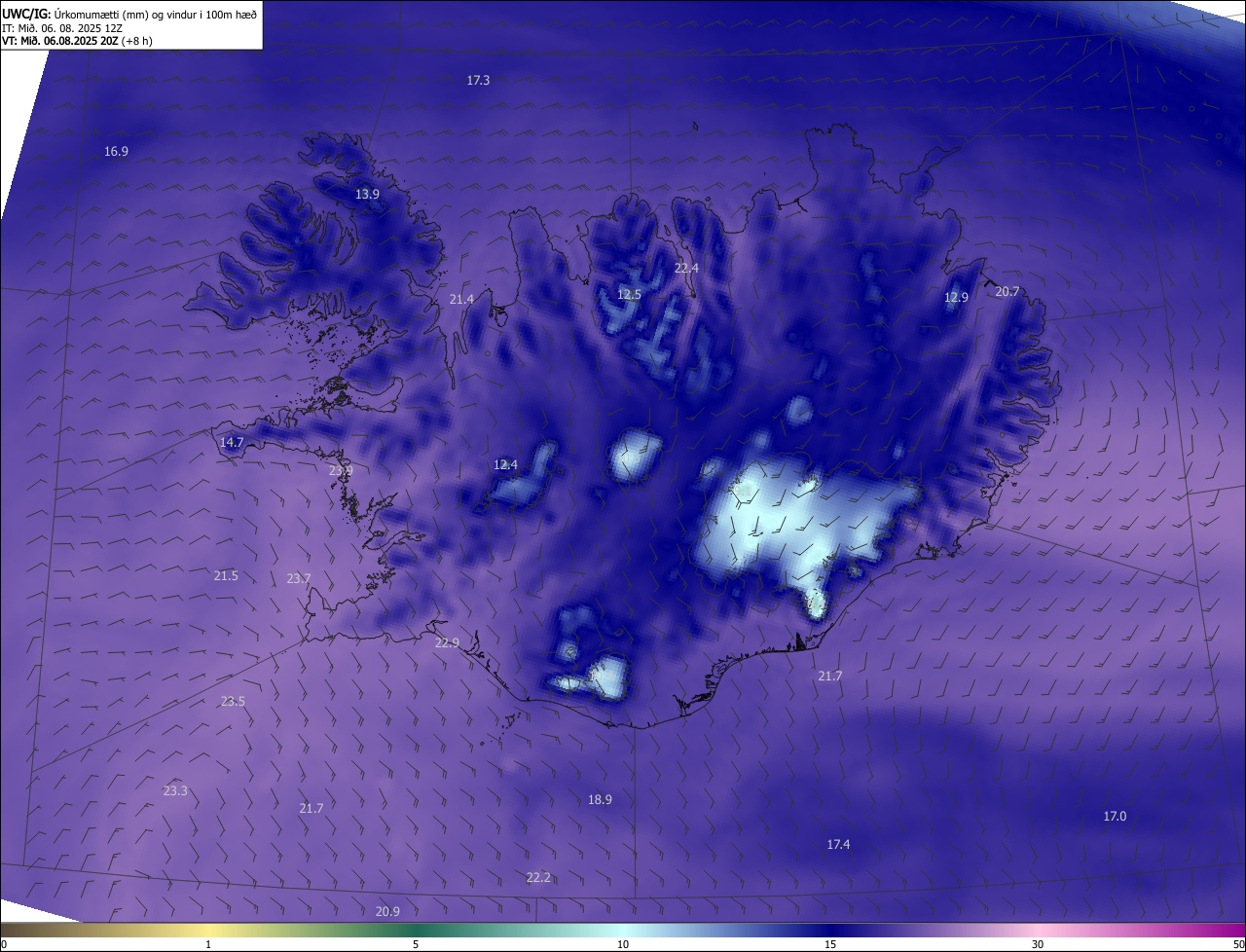The width and height of the screenshot is (1246, 952).
Task: Select the 17.4 value label
Action: pyautogui.click(x=838, y=845)
